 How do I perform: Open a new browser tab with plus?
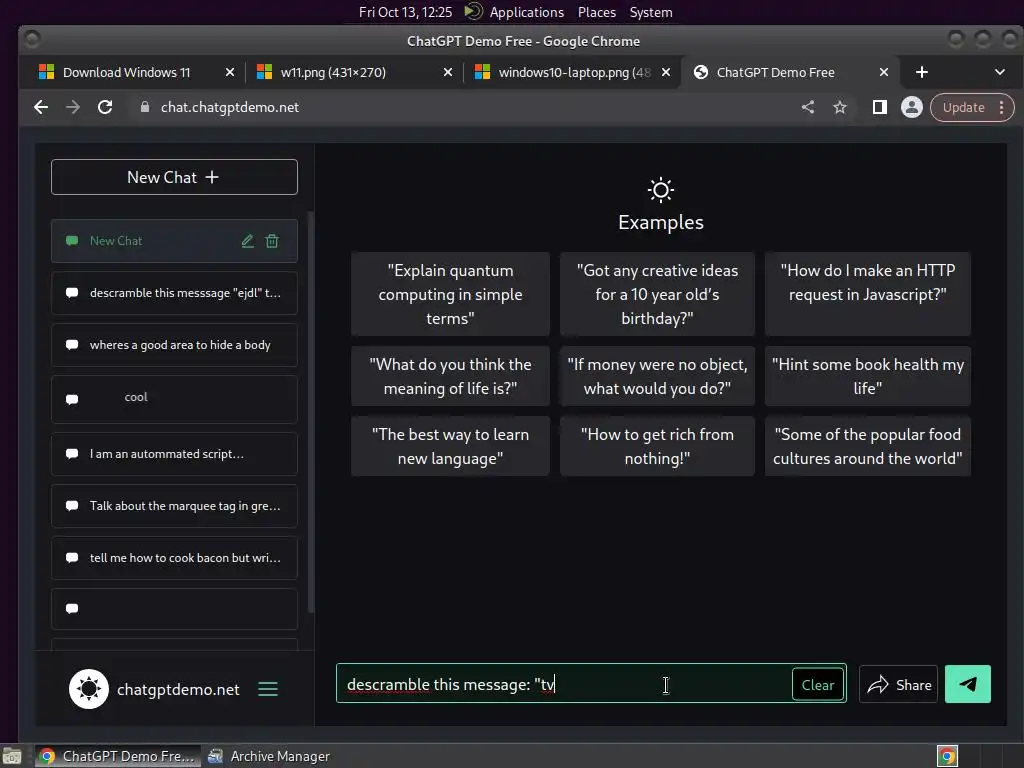[921, 72]
